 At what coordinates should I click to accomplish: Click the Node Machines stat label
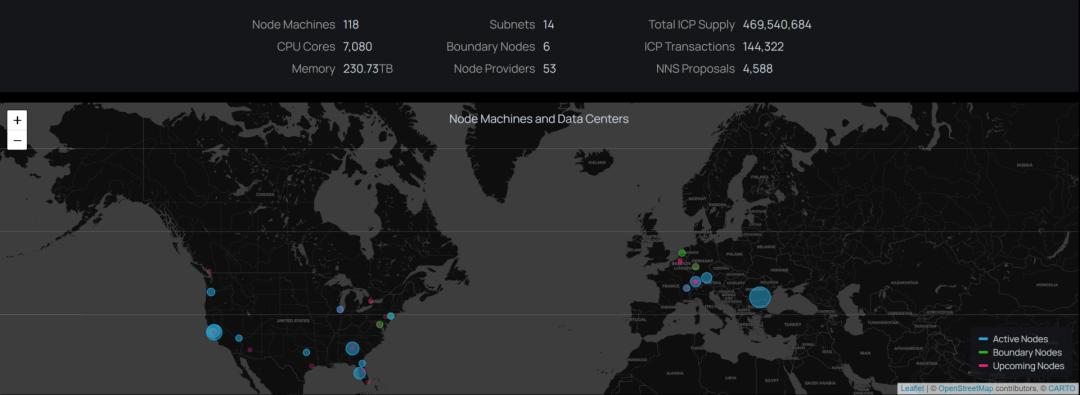pos(293,25)
